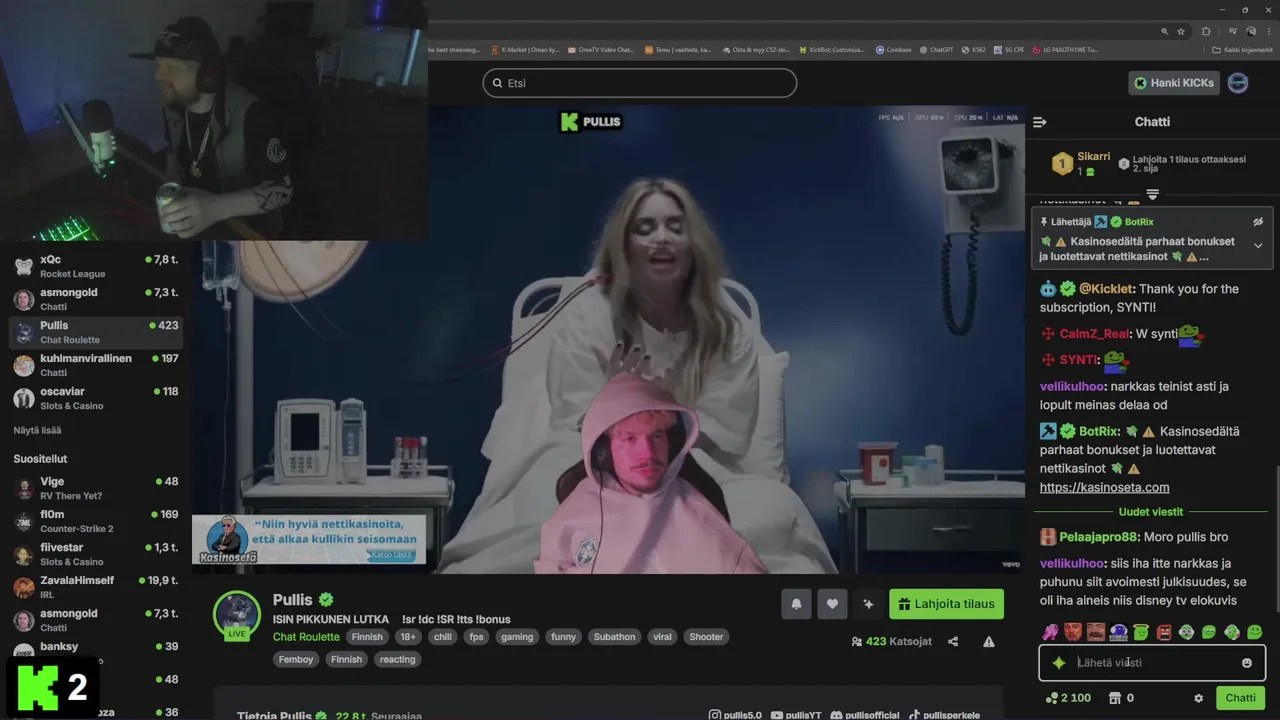Open ZavalaHimself IRL channel
This screenshot has width=1280, height=720.
96,587
